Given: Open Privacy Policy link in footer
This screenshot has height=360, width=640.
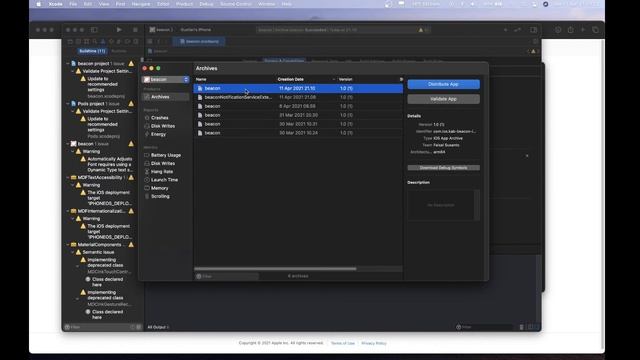Looking at the screenshot, I should pyautogui.click(x=373, y=343).
